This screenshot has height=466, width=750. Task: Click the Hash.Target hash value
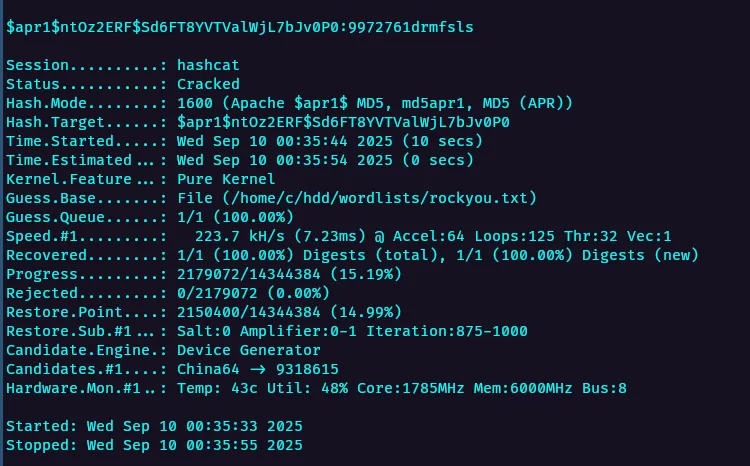pos(343,122)
